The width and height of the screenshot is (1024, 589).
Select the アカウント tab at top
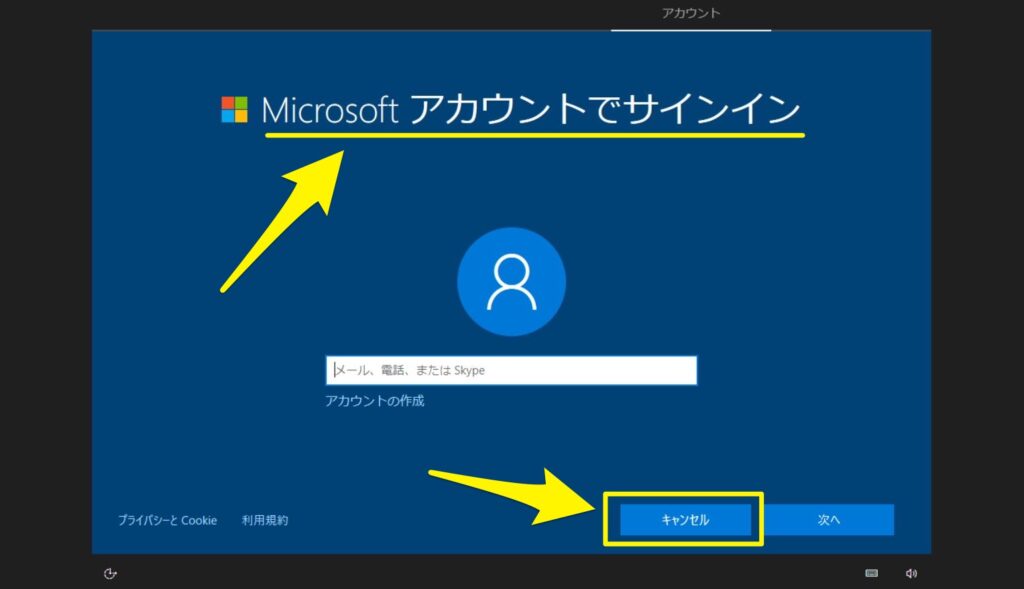pyautogui.click(x=691, y=14)
